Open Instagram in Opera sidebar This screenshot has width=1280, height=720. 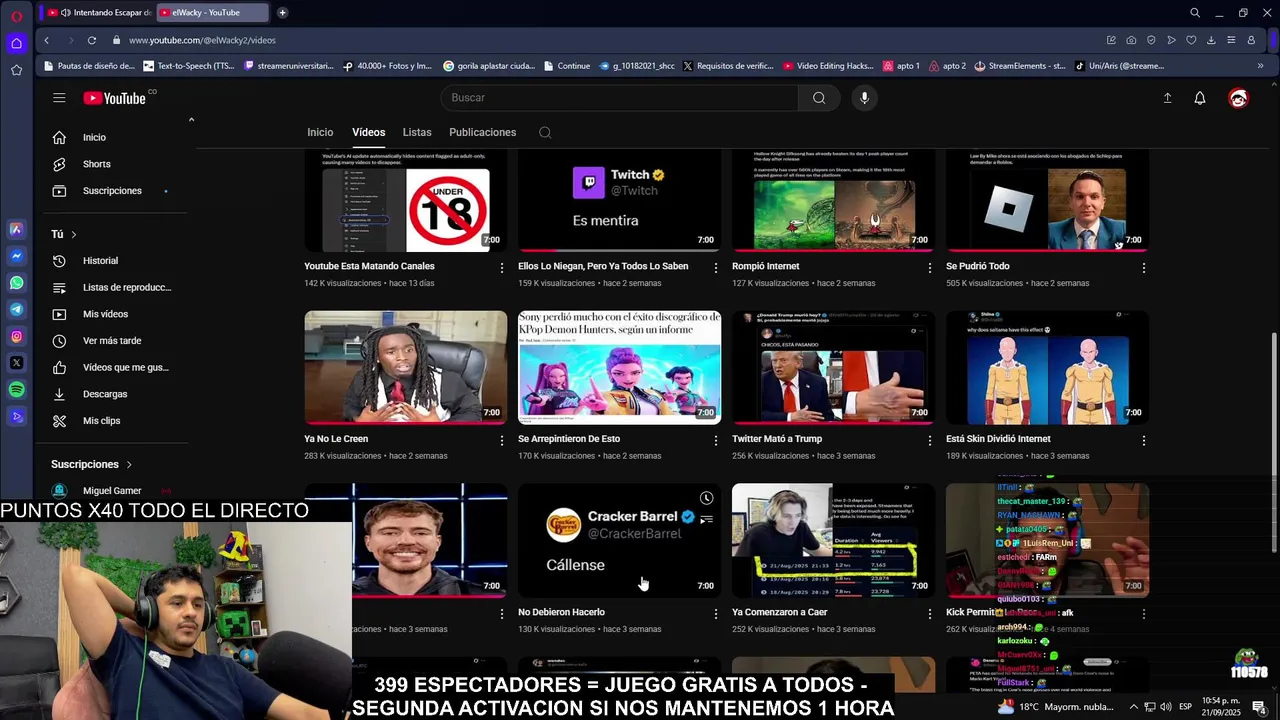[x=16, y=337]
